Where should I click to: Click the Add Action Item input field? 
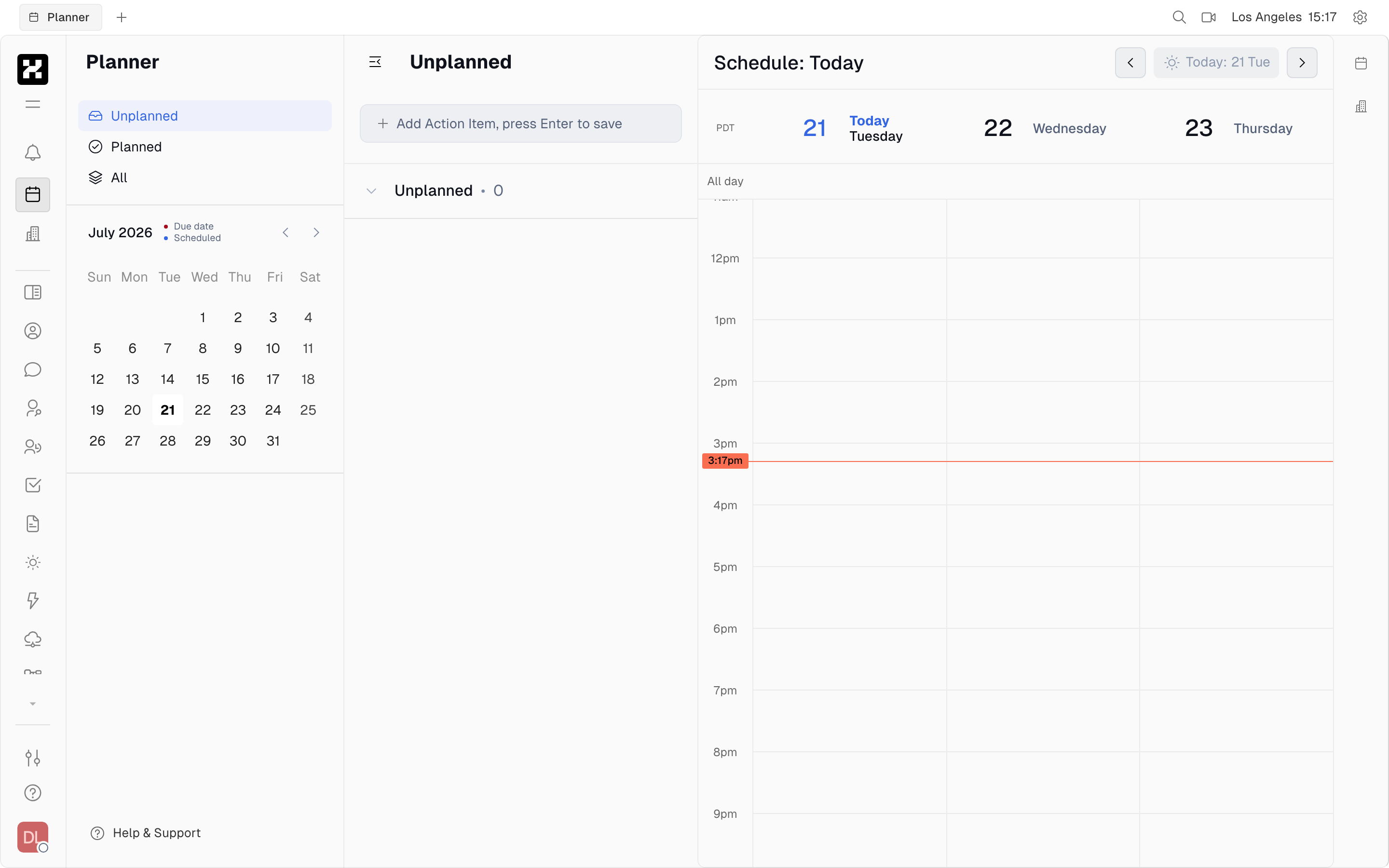pos(520,123)
